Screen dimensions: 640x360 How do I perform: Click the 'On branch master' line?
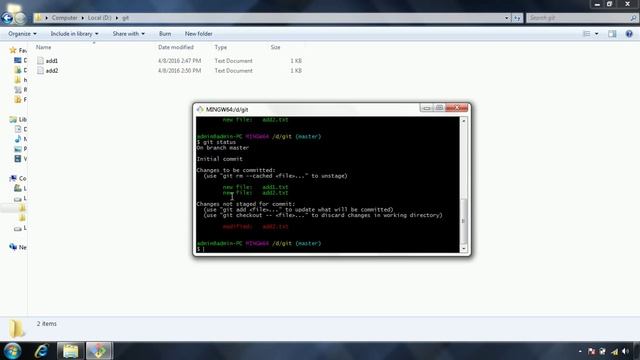(222, 148)
